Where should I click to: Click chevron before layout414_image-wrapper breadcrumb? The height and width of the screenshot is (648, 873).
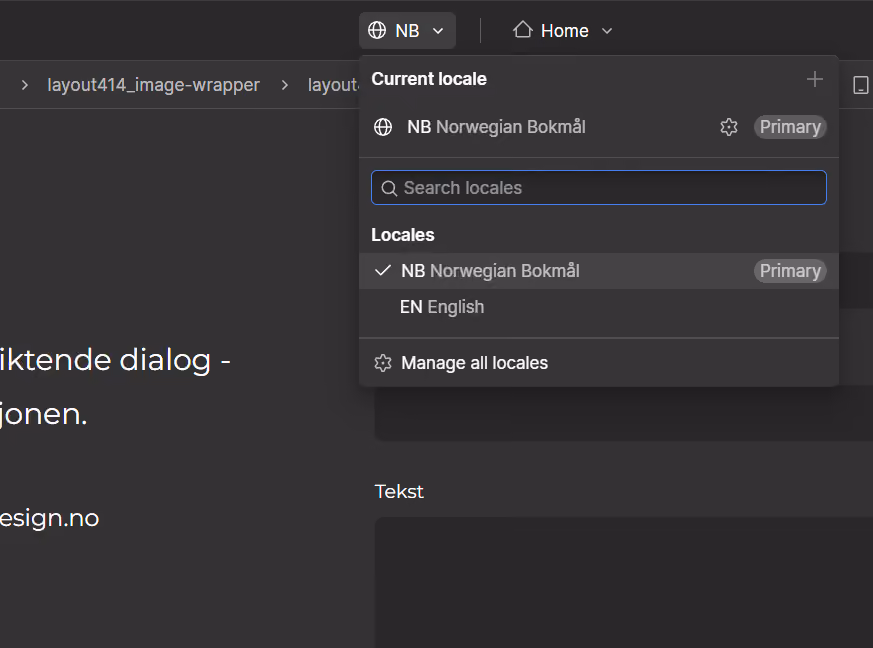tap(24, 85)
